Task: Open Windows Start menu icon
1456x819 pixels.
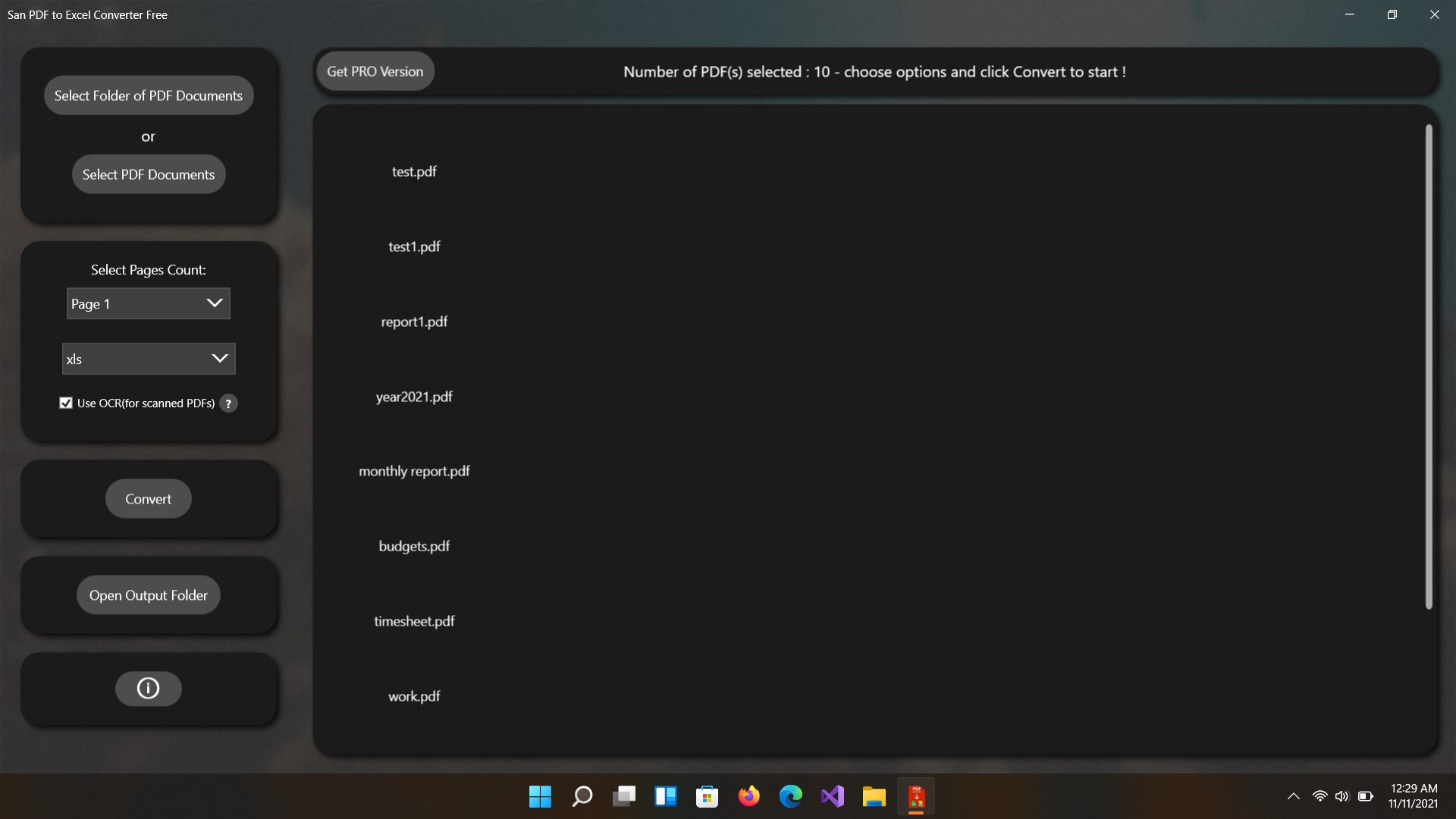Action: [540, 796]
